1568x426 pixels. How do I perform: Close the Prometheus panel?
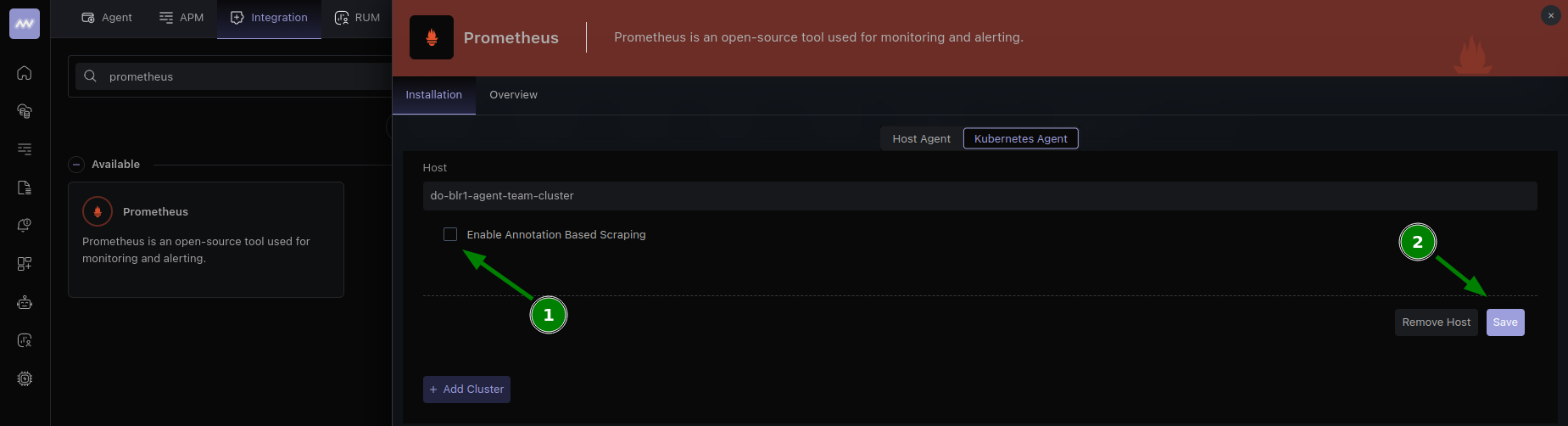tap(1551, 15)
